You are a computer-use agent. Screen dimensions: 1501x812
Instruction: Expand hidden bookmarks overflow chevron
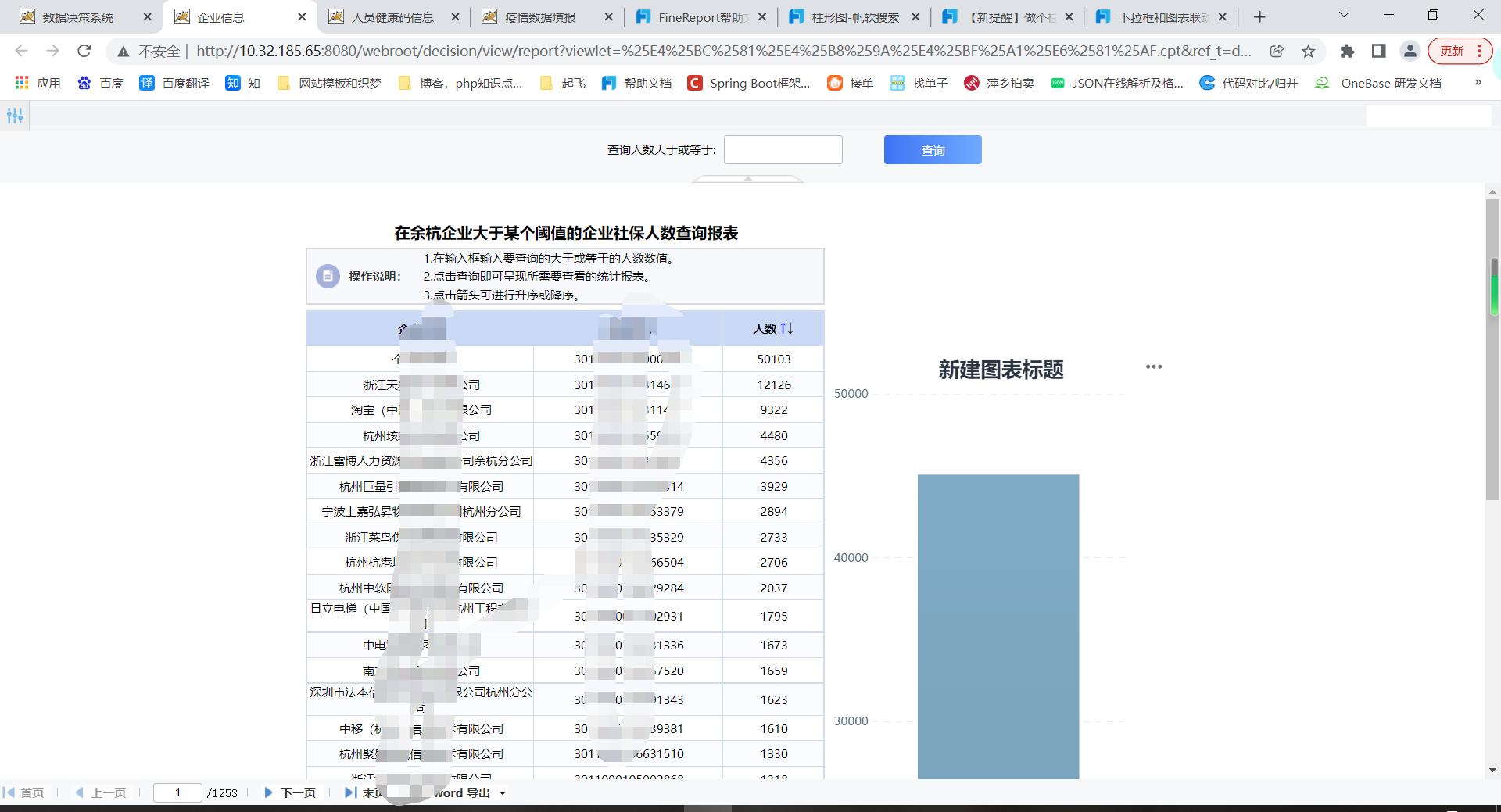click(1478, 83)
